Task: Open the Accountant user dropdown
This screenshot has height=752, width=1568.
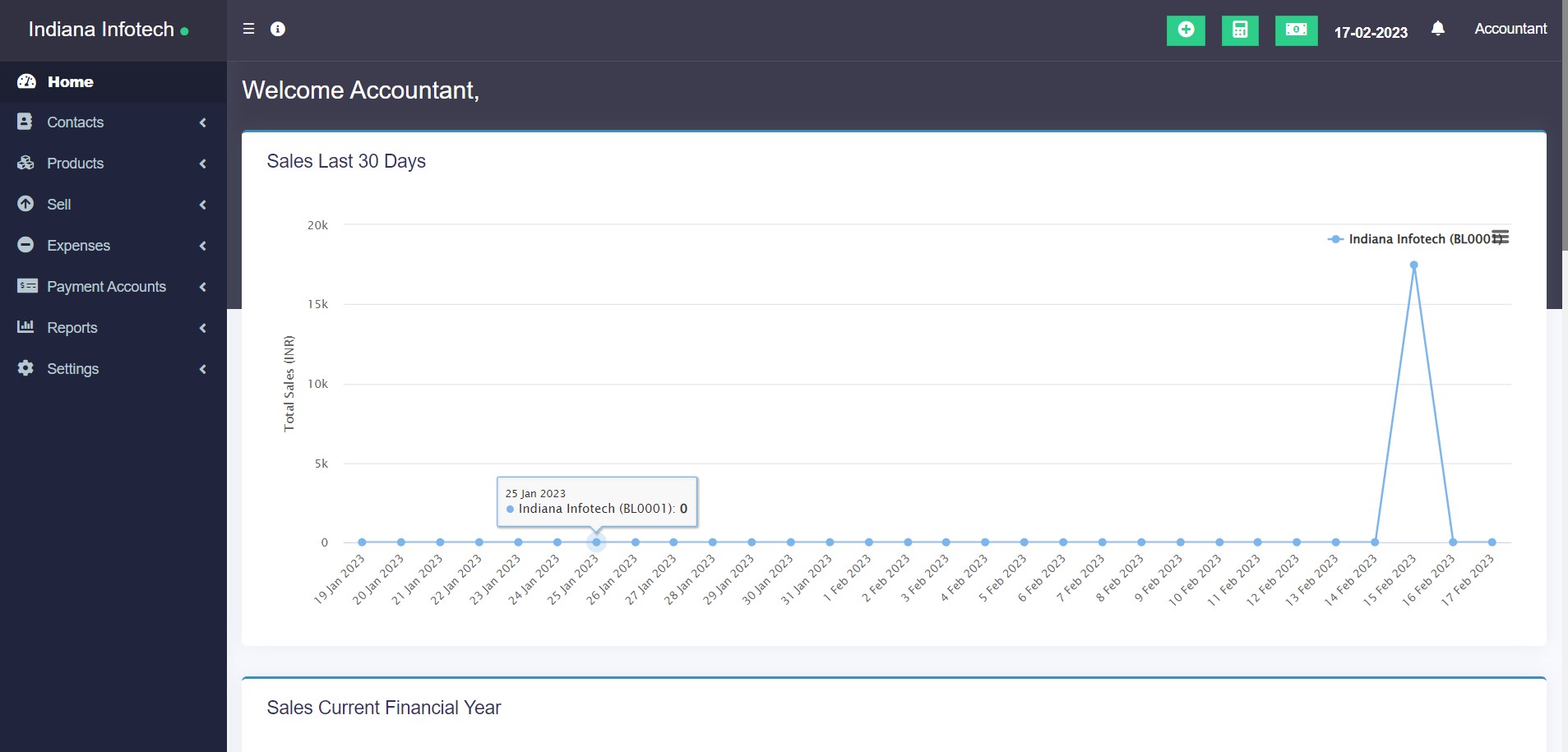Action: pyautogui.click(x=1510, y=29)
